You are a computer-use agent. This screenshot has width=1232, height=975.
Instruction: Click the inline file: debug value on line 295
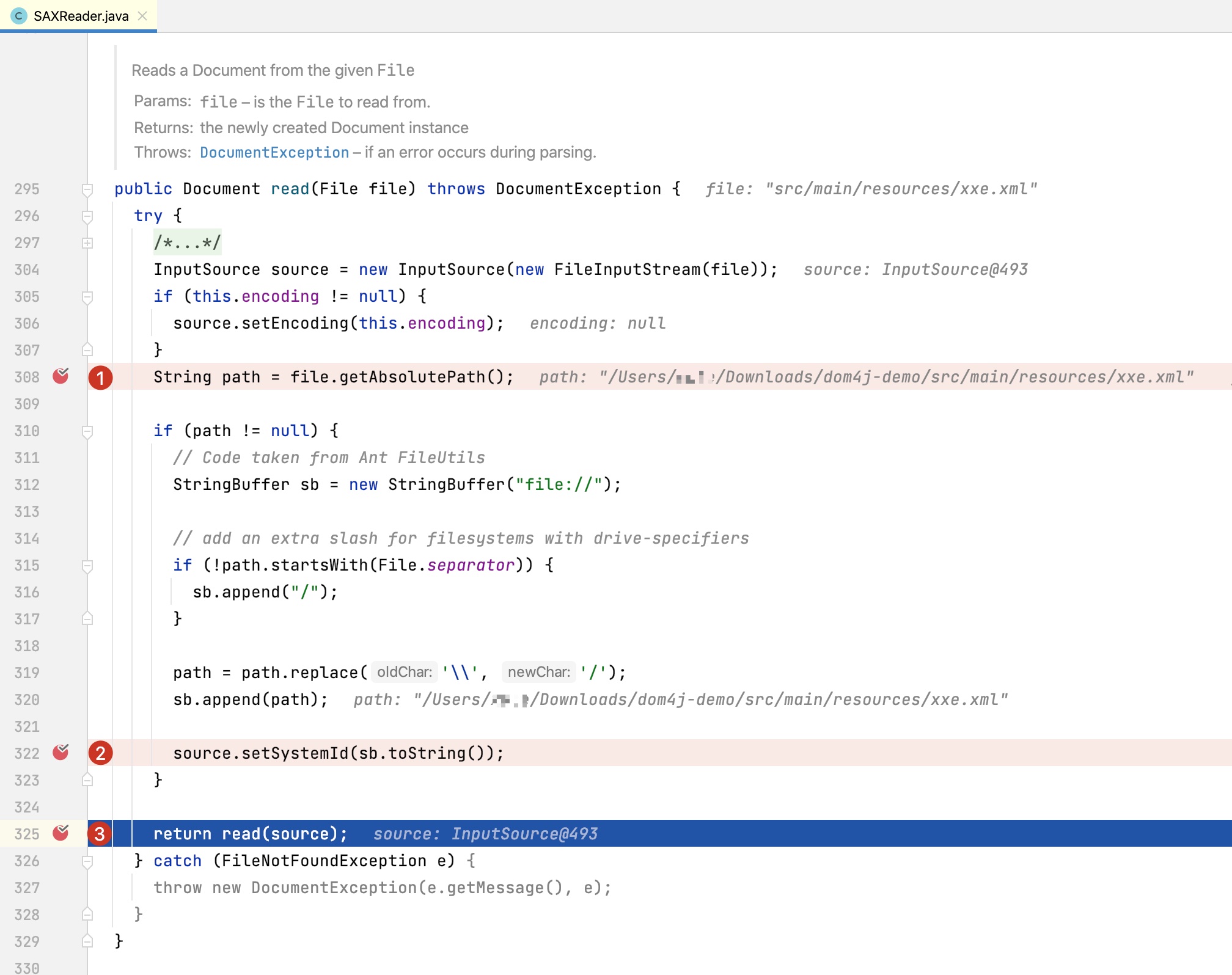click(x=871, y=189)
